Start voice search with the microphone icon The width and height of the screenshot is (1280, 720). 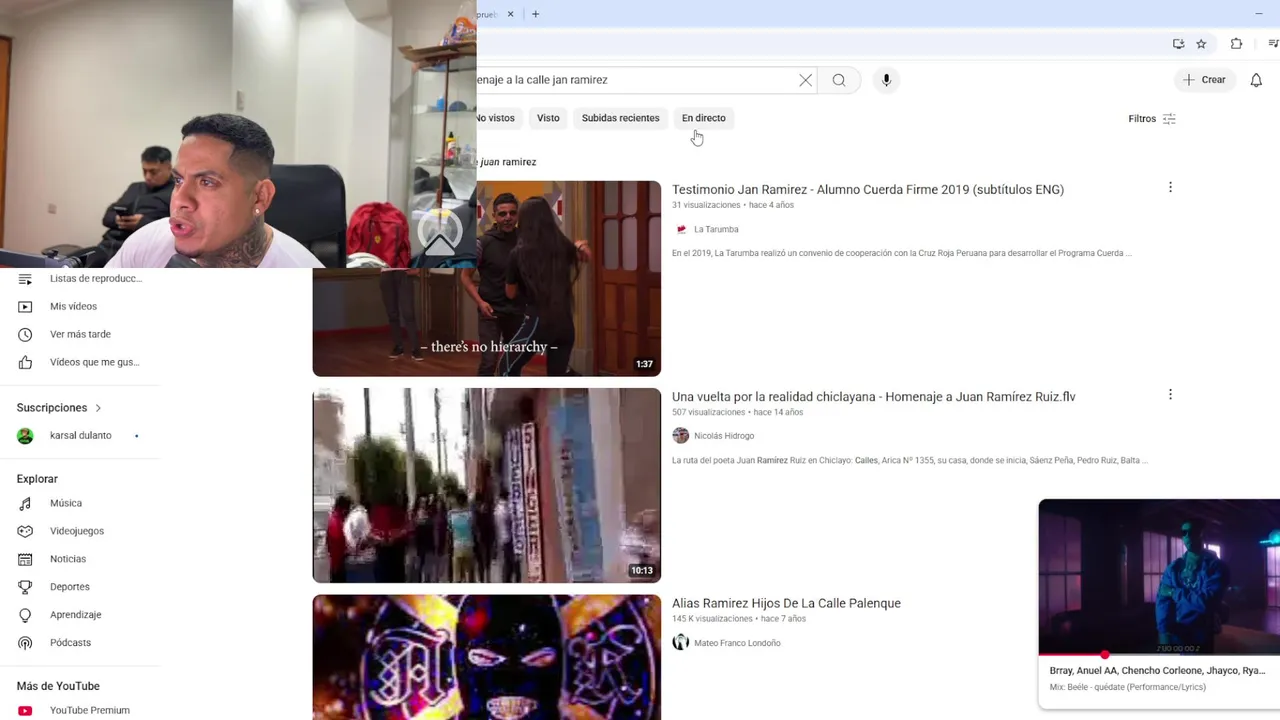(886, 80)
